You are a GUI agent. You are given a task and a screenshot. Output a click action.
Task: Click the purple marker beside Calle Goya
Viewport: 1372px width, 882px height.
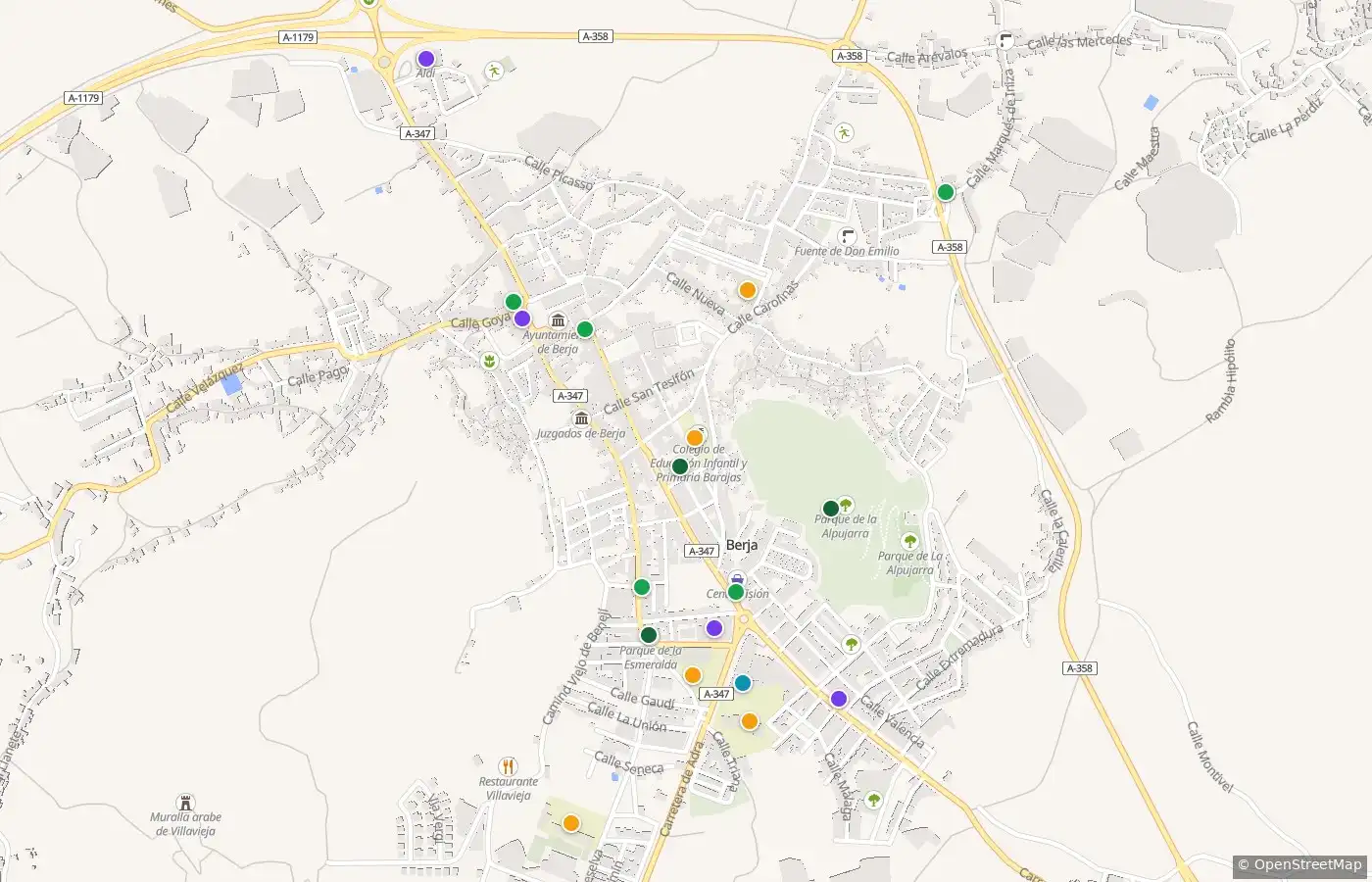522,318
